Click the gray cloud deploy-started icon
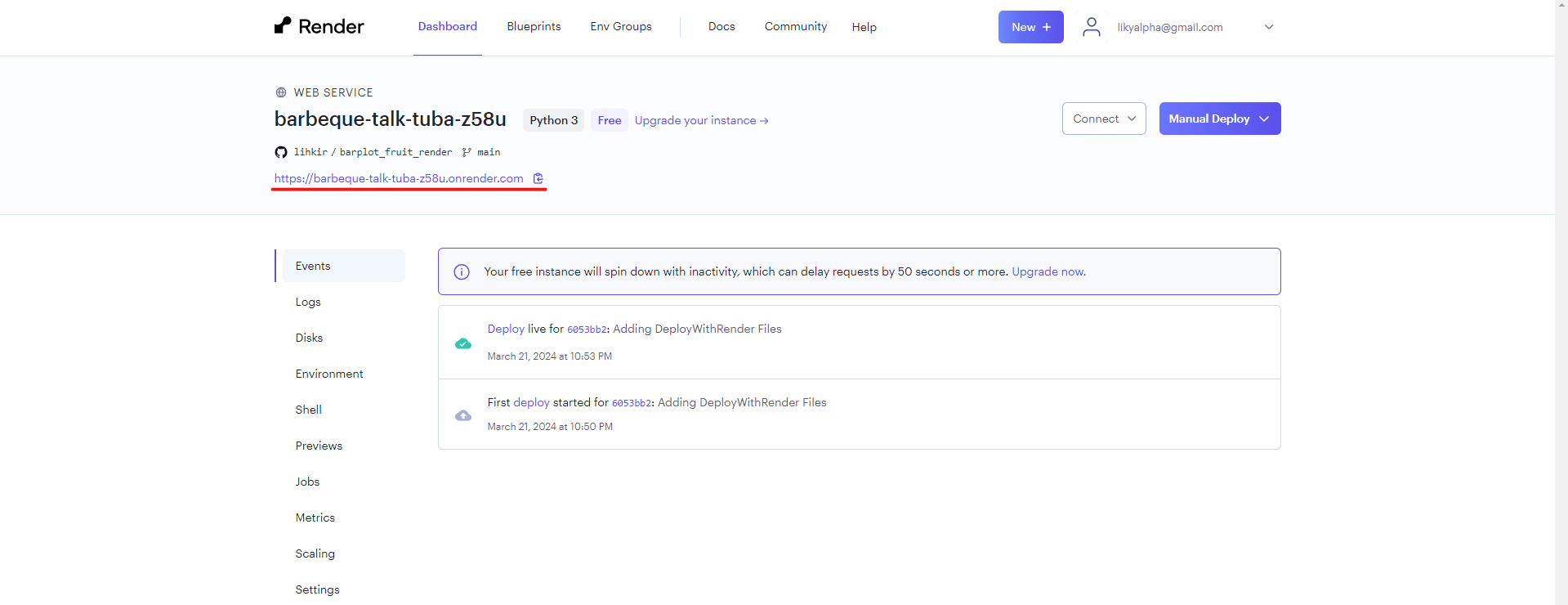 point(463,415)
